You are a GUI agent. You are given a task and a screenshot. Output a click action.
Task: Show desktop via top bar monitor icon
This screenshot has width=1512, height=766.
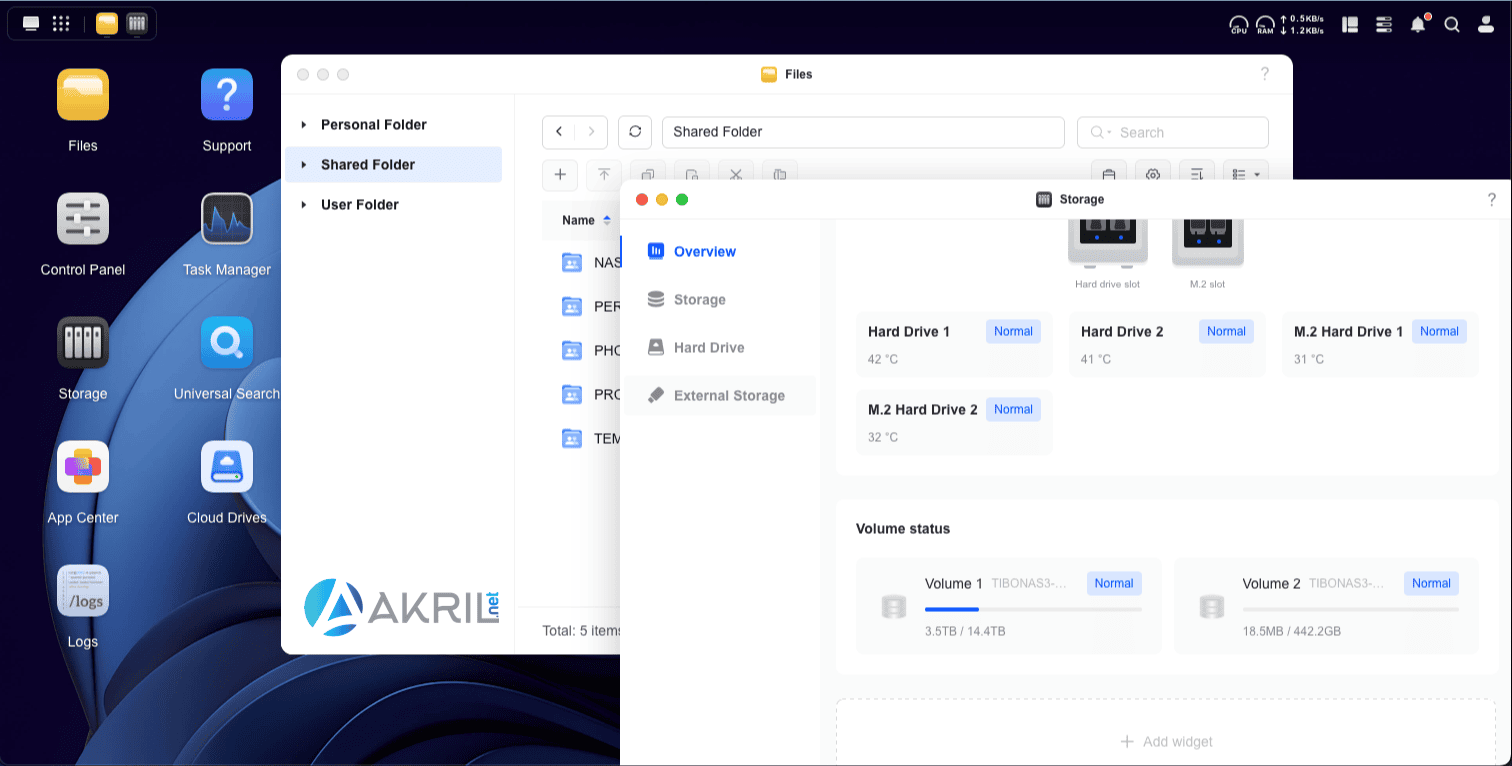31,23
